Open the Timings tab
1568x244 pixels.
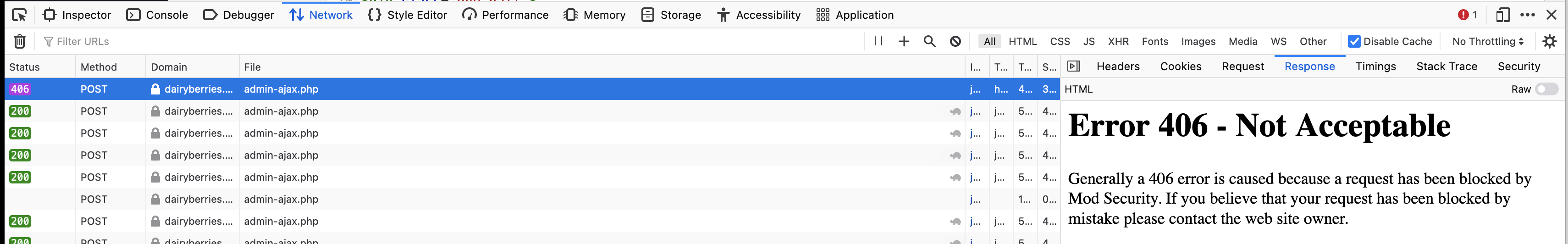tap(1375, 67)
